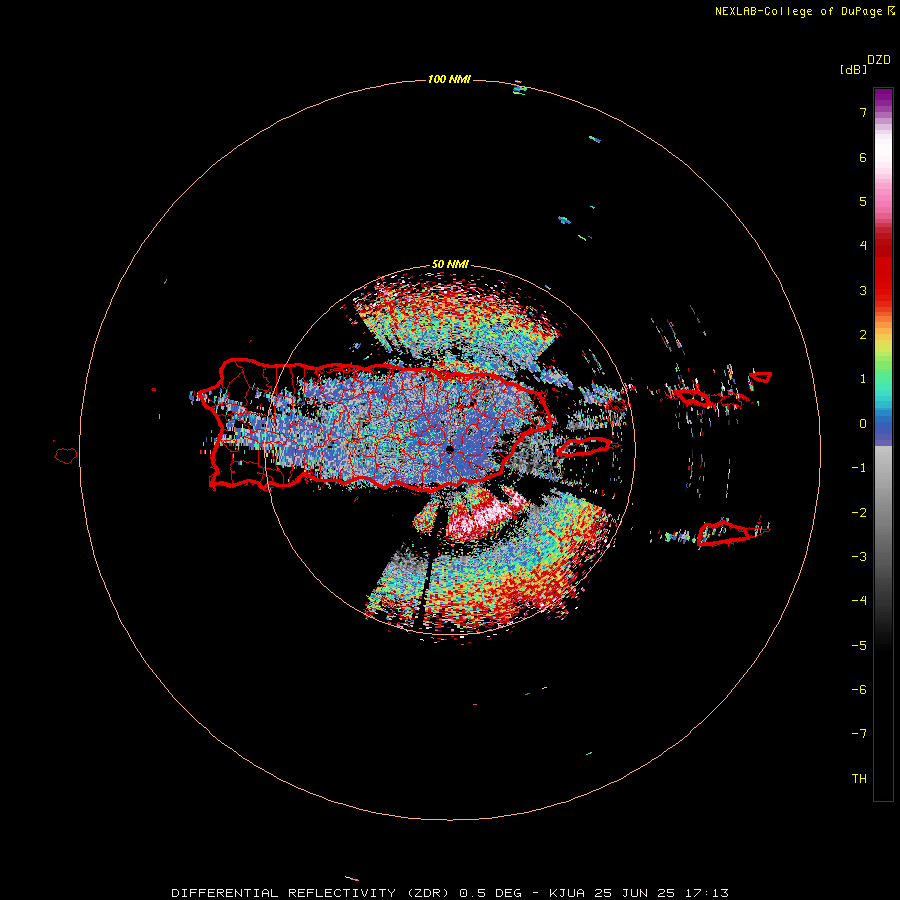
Task: Click the -6 value on color scale
Action: coord(859,690)
